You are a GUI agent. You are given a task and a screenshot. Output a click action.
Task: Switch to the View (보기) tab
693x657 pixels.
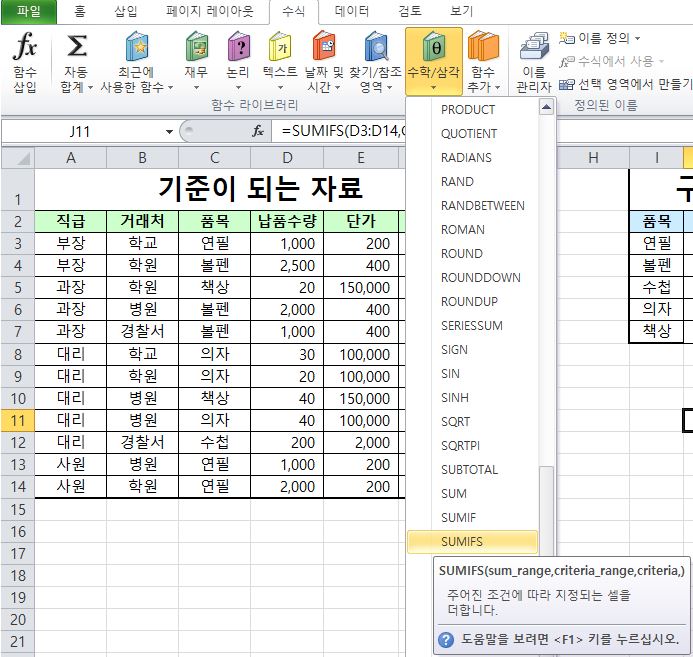(461, 11)
